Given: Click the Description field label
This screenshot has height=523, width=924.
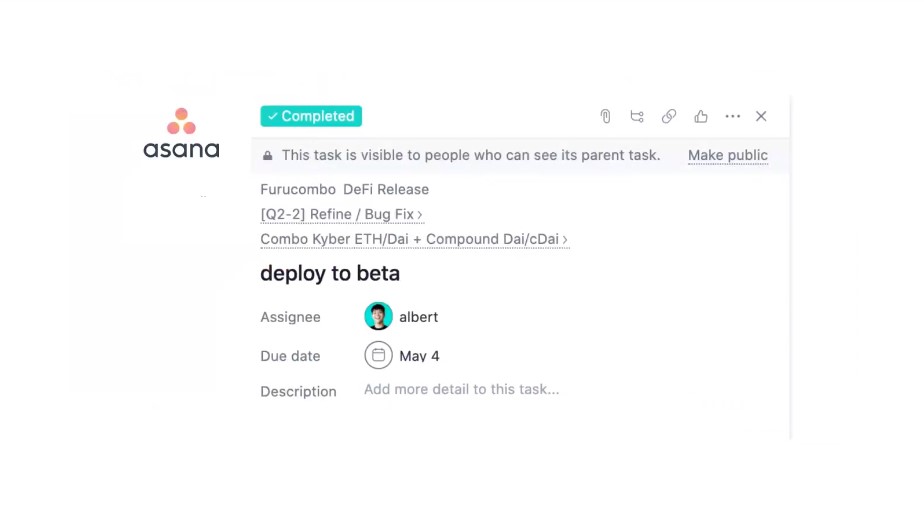Looking at the screenshot, I should [298, 391].
